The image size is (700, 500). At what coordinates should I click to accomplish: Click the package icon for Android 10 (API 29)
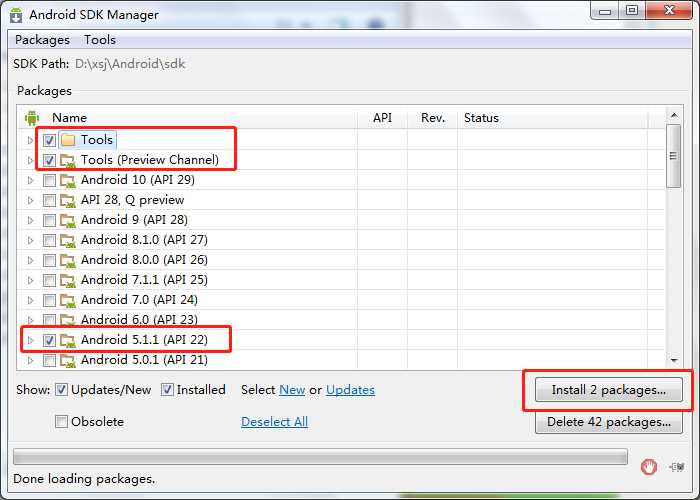coord(67,180)
